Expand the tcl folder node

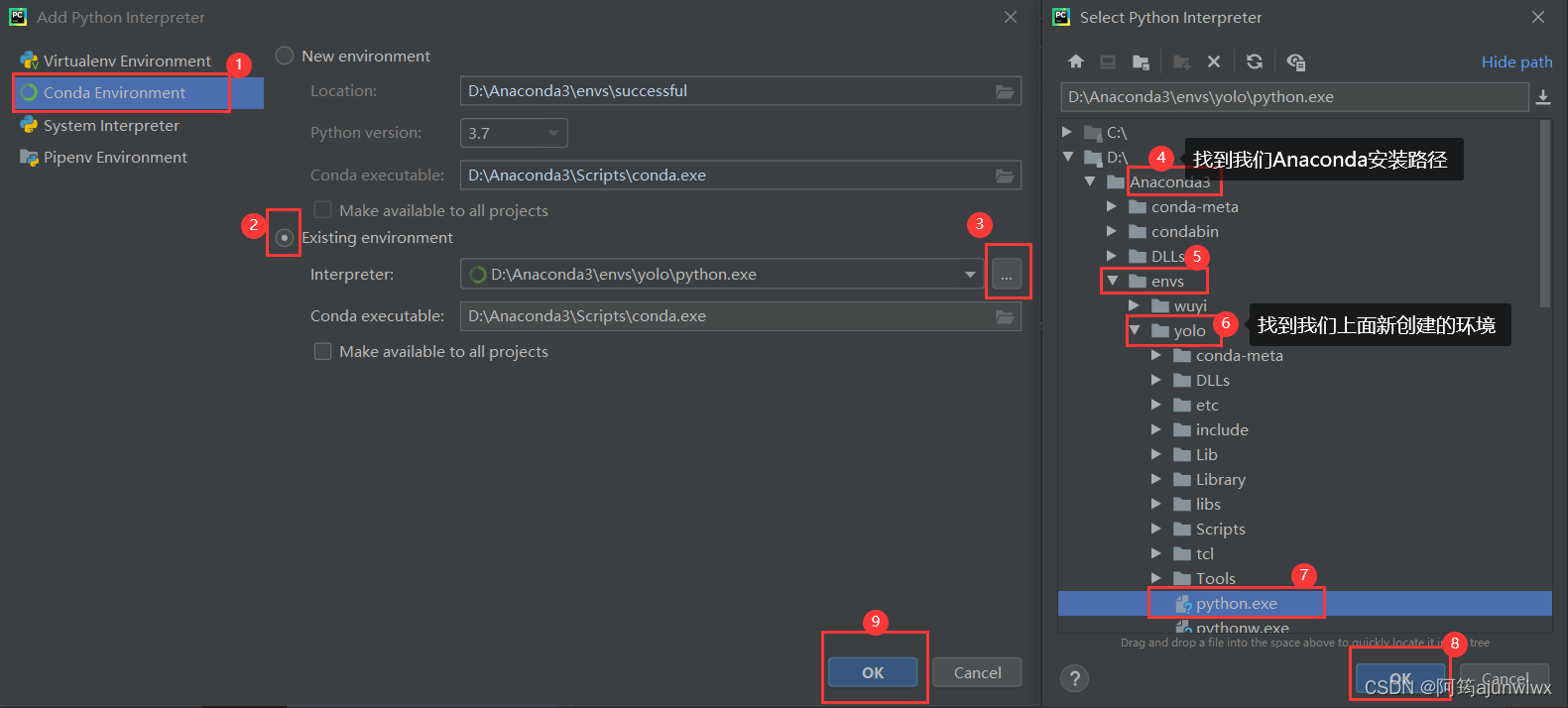point(1156,553)
